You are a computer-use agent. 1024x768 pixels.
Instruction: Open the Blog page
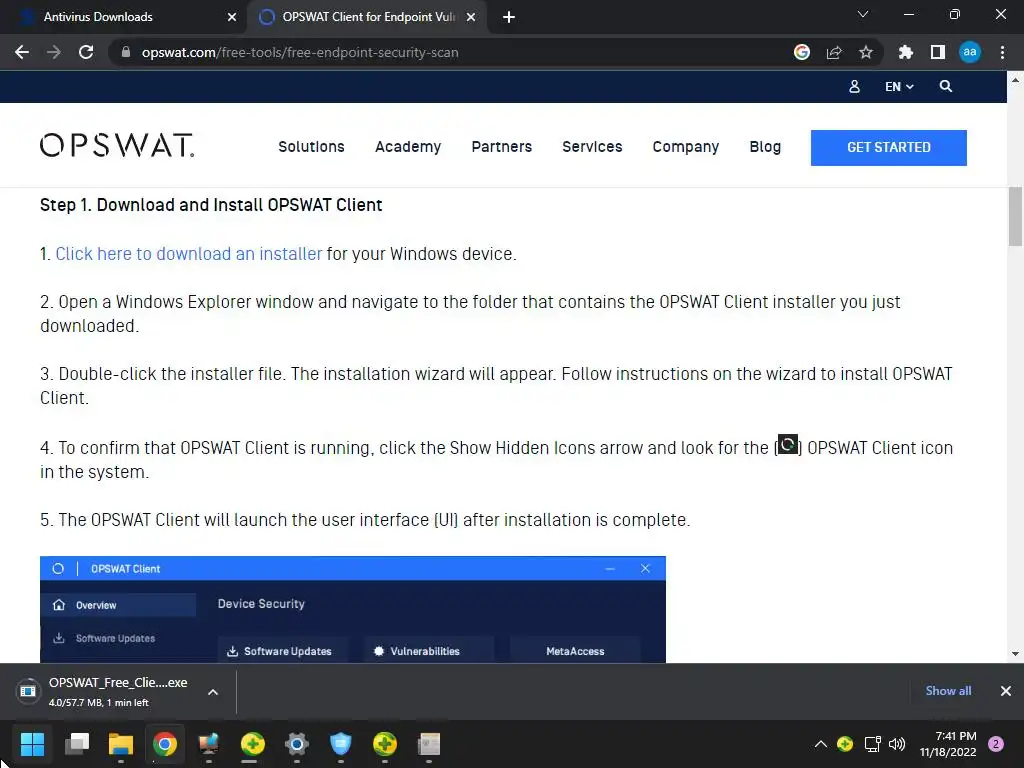tap(765, 147)
